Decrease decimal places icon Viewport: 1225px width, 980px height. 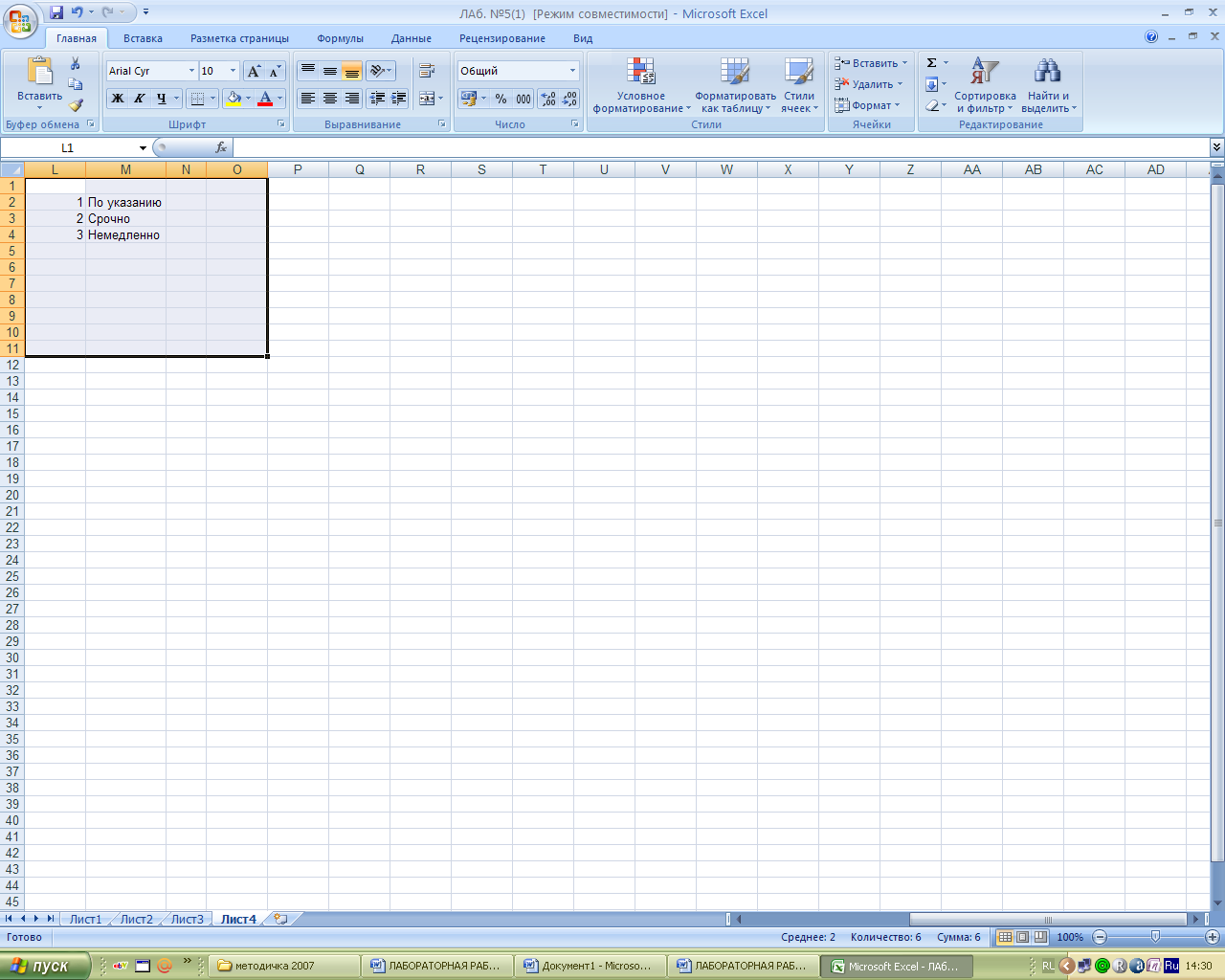(x=570, y=99)
